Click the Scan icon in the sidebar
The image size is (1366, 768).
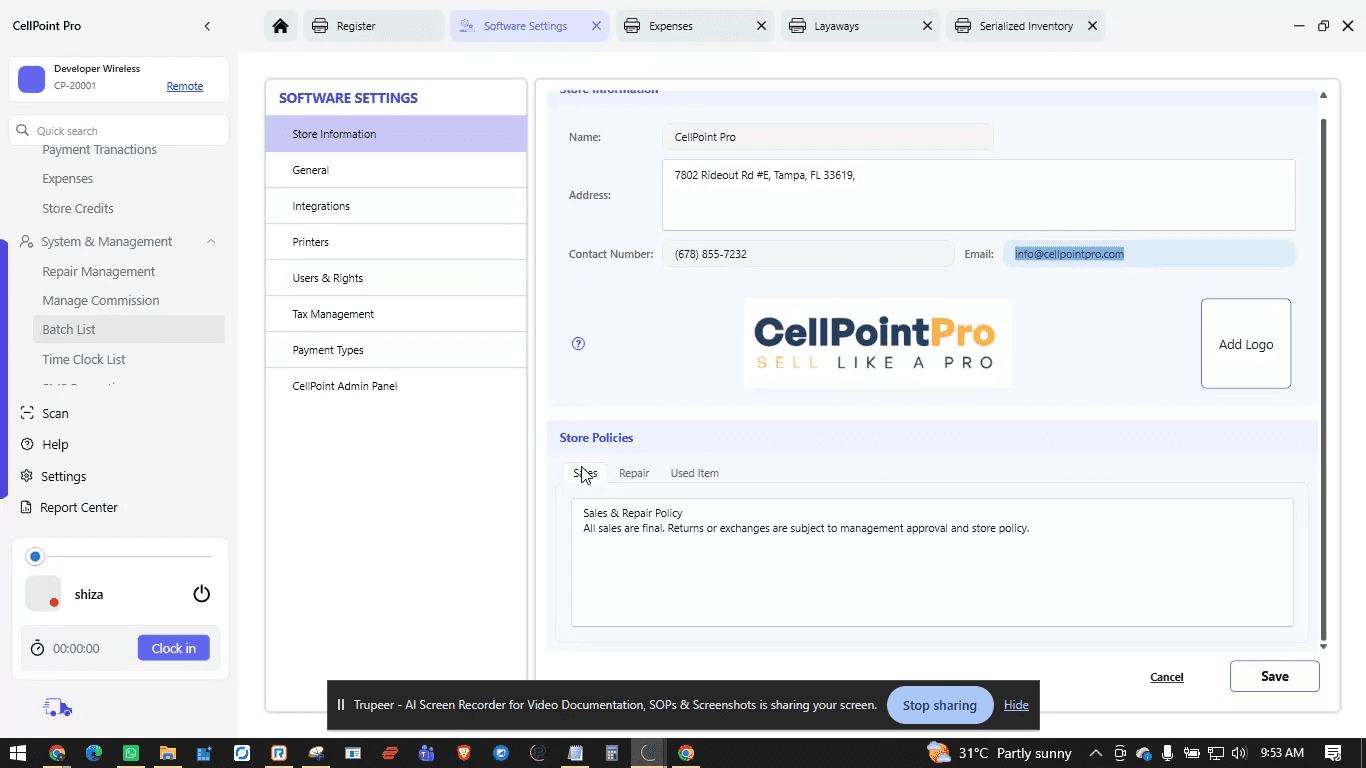[x=27, y=413]
